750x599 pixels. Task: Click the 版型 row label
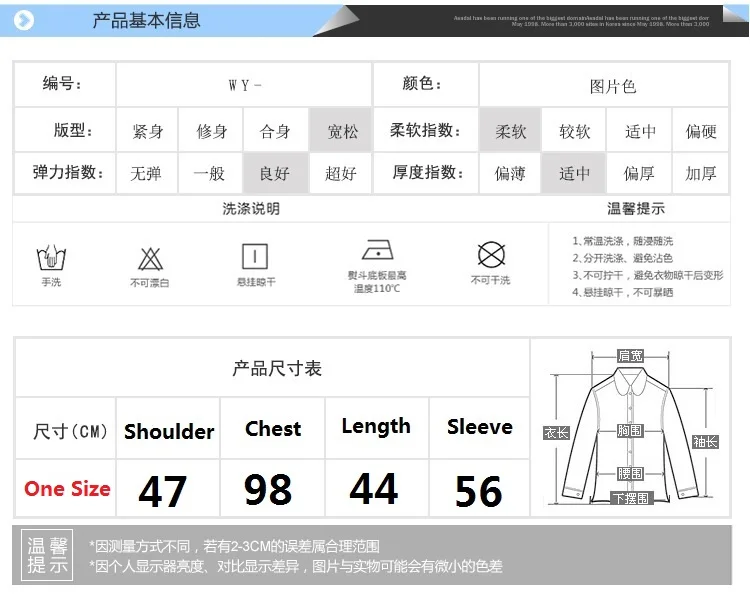(x=64, y=130)
